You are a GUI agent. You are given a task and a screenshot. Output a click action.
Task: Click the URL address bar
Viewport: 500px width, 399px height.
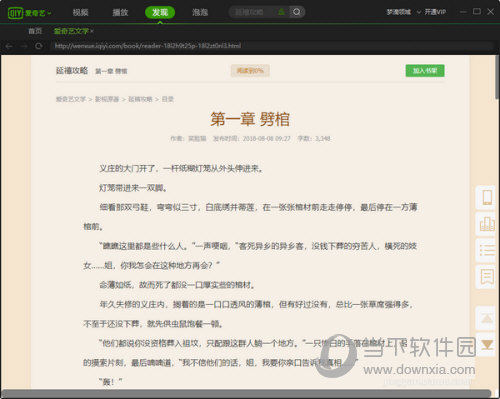[272, 46]
